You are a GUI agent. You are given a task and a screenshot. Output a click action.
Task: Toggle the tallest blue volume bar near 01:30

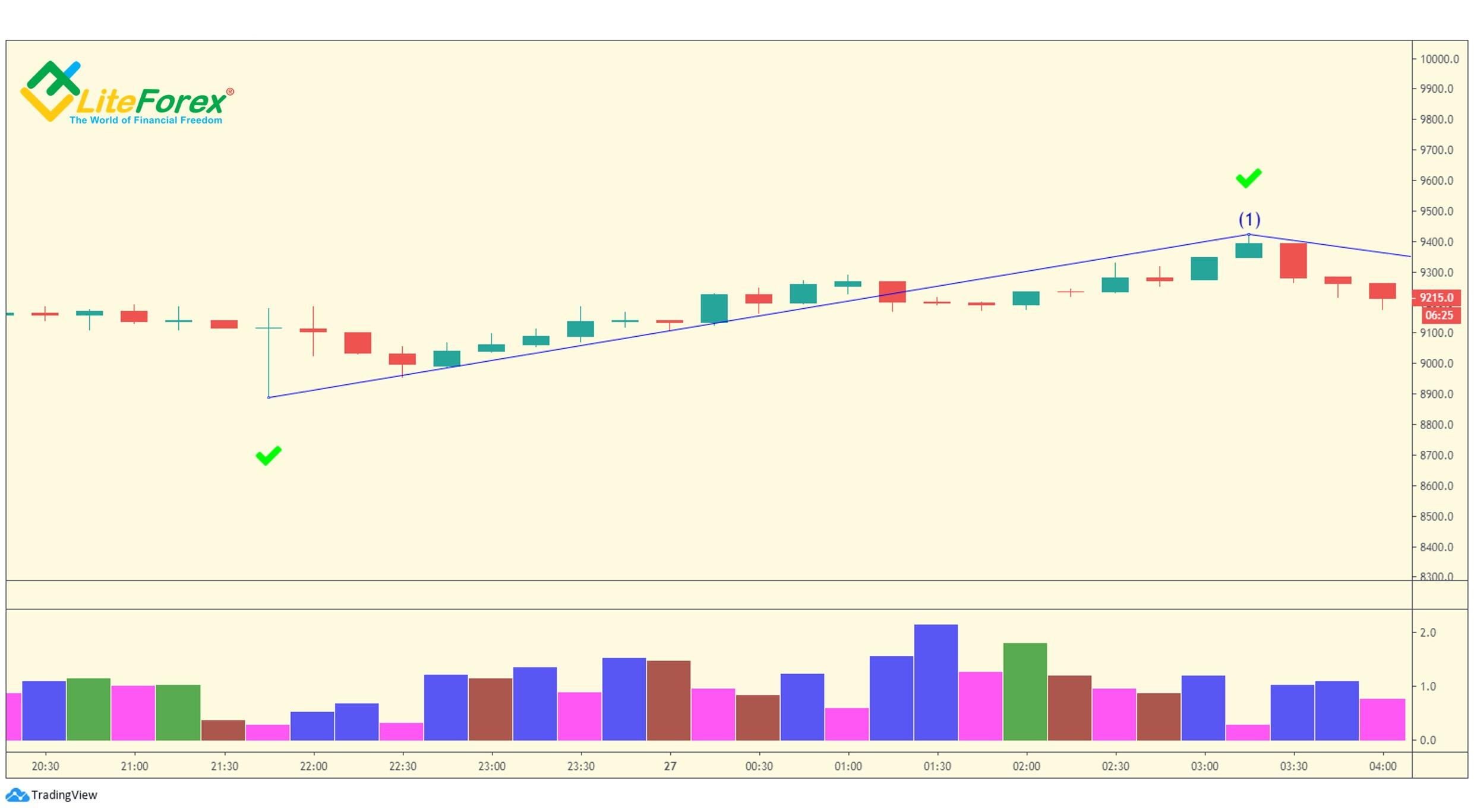pos(936,683)
